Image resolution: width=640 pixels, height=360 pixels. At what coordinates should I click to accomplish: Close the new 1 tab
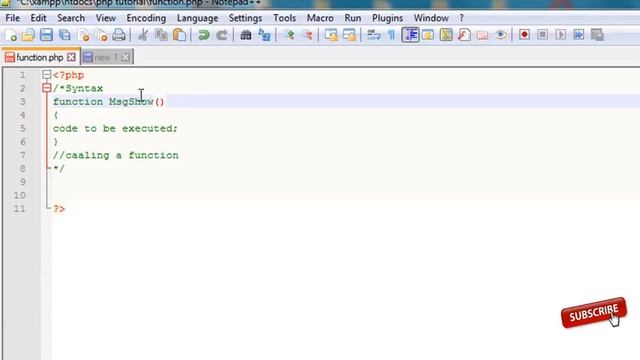click(x=125, y=58)
